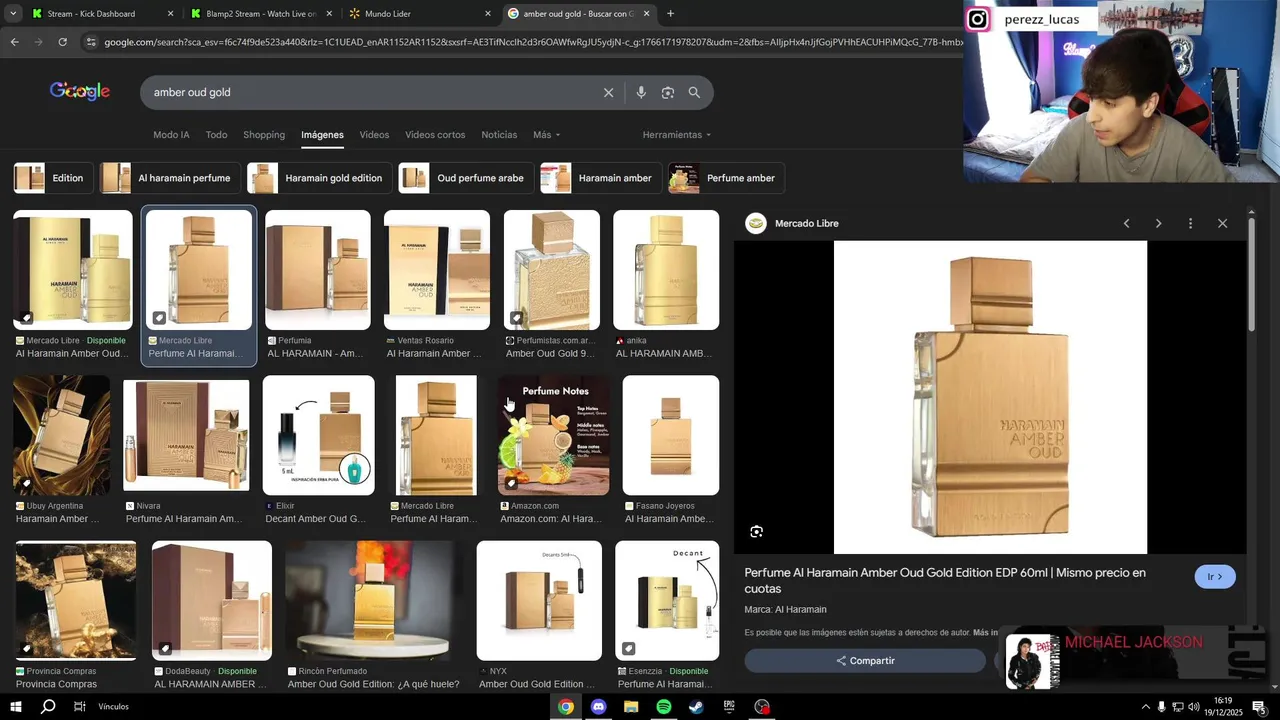Image resolution: width=1280 pixels, height=720 pixels.
Task: Open File Explorer from the taskbar
Action: 631,707
